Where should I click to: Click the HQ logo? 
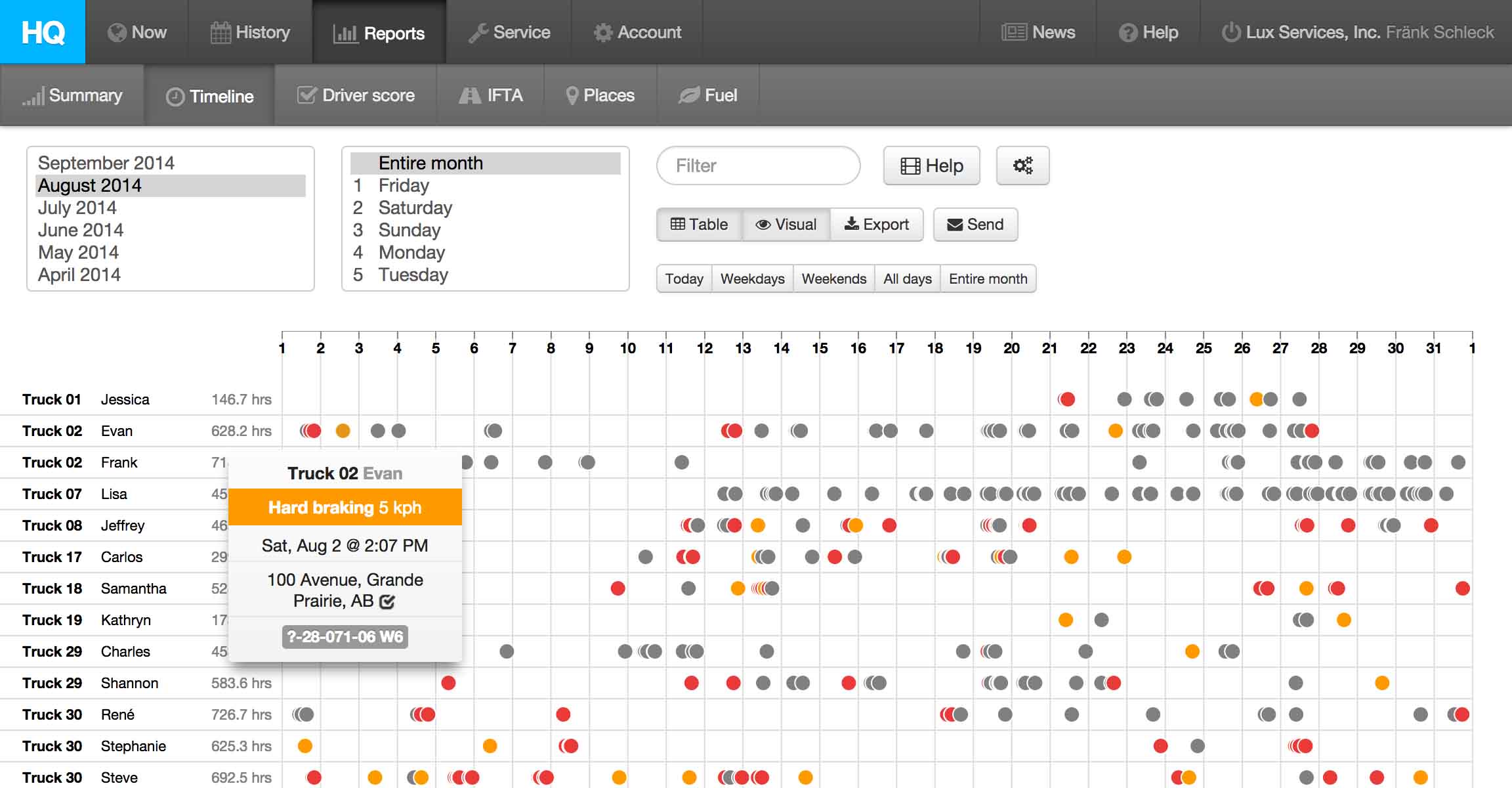(43, 32)
